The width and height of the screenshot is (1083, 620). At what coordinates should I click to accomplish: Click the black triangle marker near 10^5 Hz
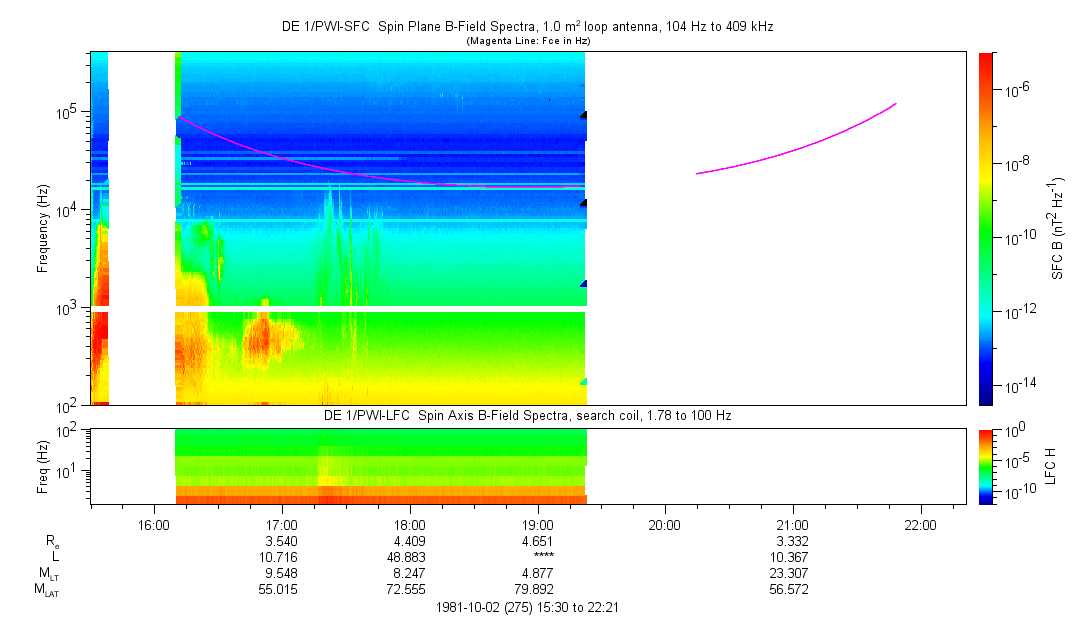coord(583,115)
